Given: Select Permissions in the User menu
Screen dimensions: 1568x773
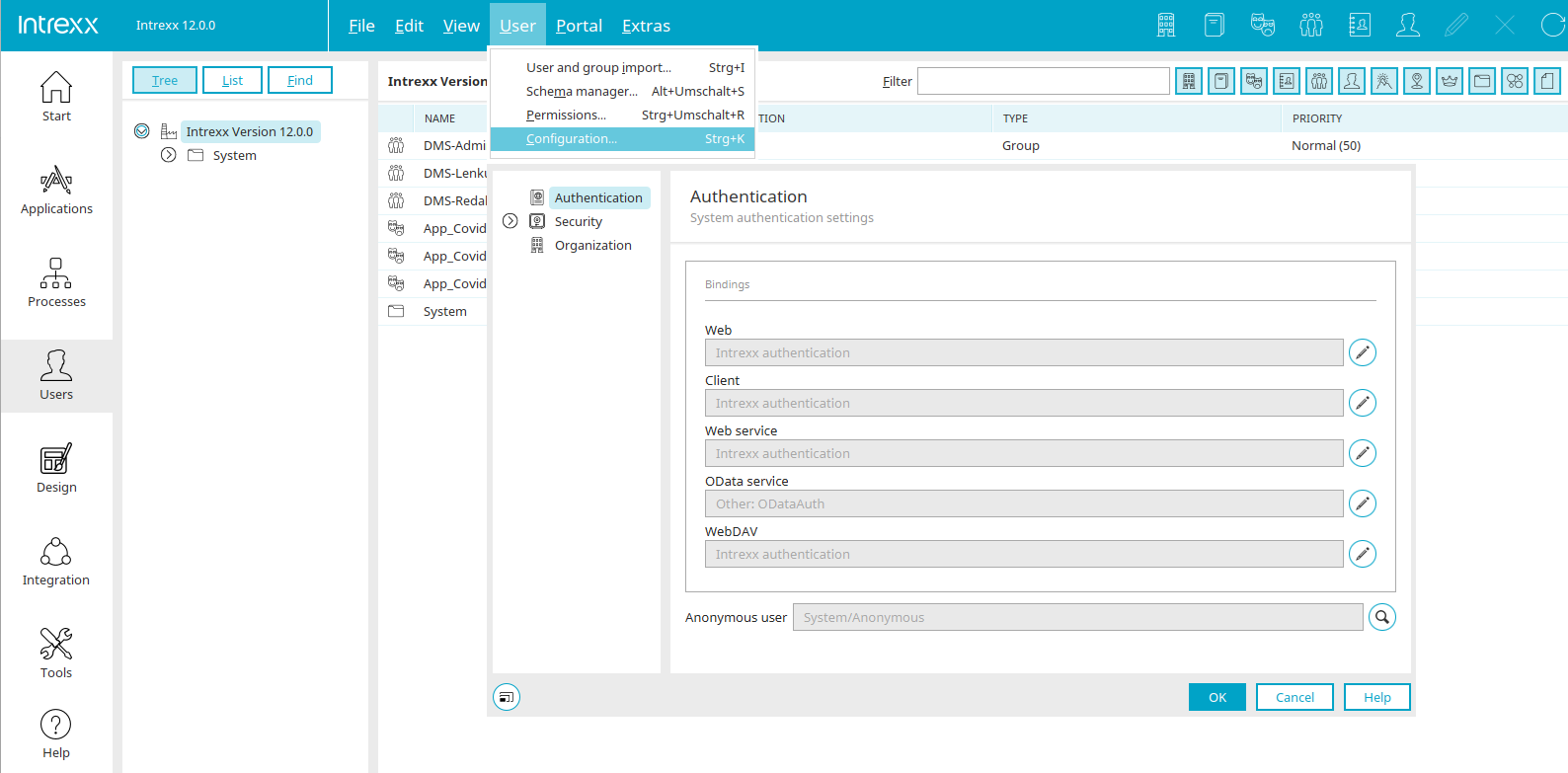Looking at the screenshot, I should pyautogui.click(x=623, y=115).
